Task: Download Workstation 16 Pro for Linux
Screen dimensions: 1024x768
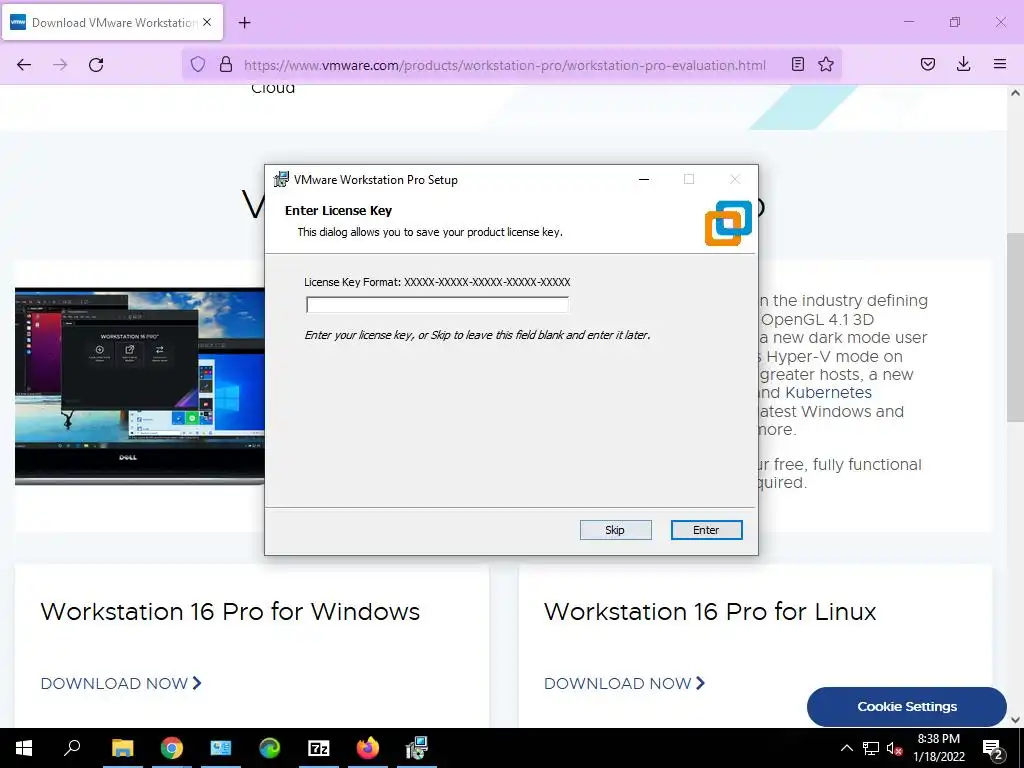Action: tap(625, 683)
